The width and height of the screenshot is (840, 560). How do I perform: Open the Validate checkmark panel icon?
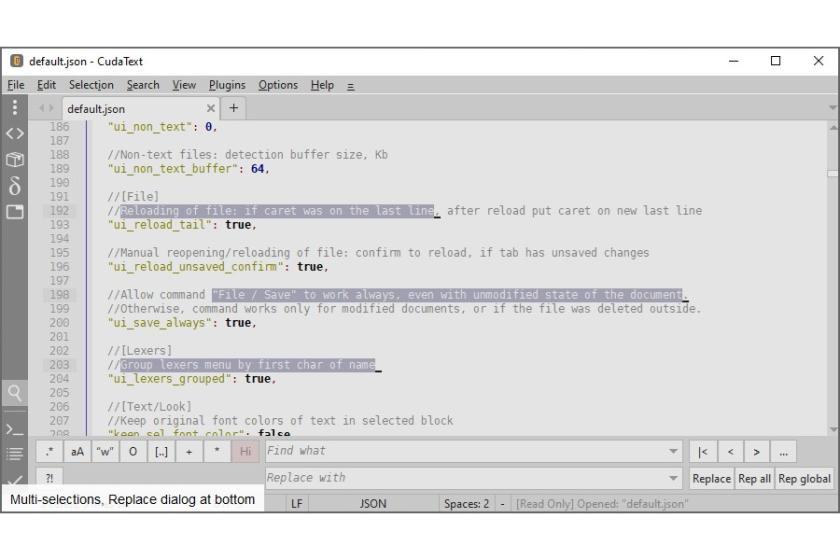(x=14, y=479)
